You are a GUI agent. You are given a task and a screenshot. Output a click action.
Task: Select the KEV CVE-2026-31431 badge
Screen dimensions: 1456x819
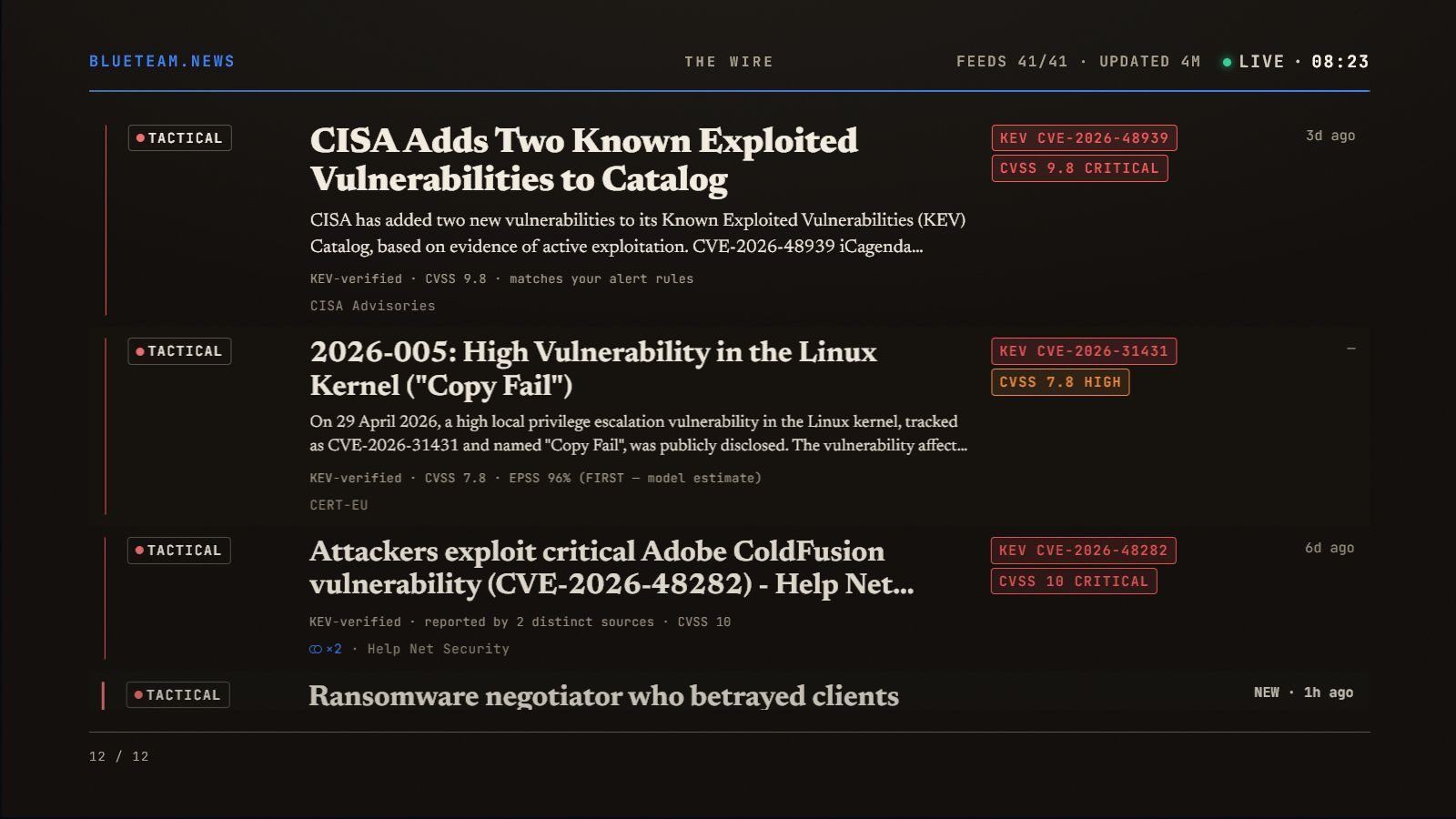(1084, 351)
